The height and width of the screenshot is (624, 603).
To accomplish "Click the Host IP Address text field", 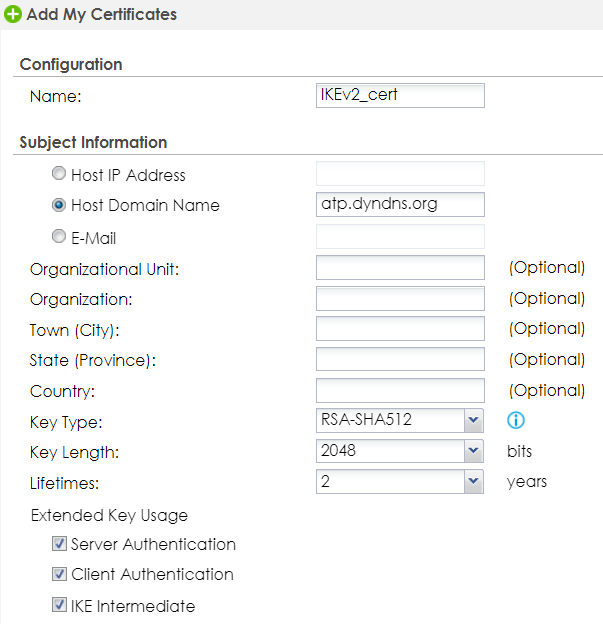I will 400,174.
